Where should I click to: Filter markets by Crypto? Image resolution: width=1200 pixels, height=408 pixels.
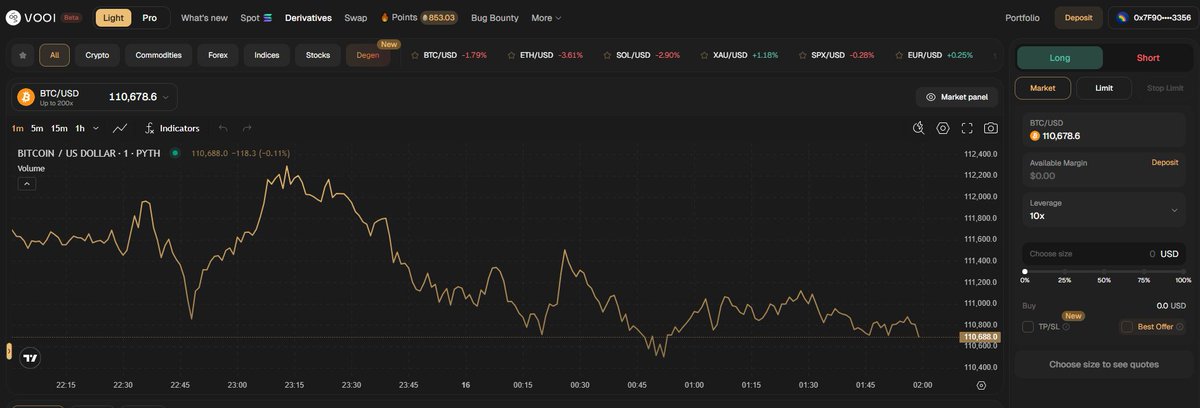click(97, 55)
